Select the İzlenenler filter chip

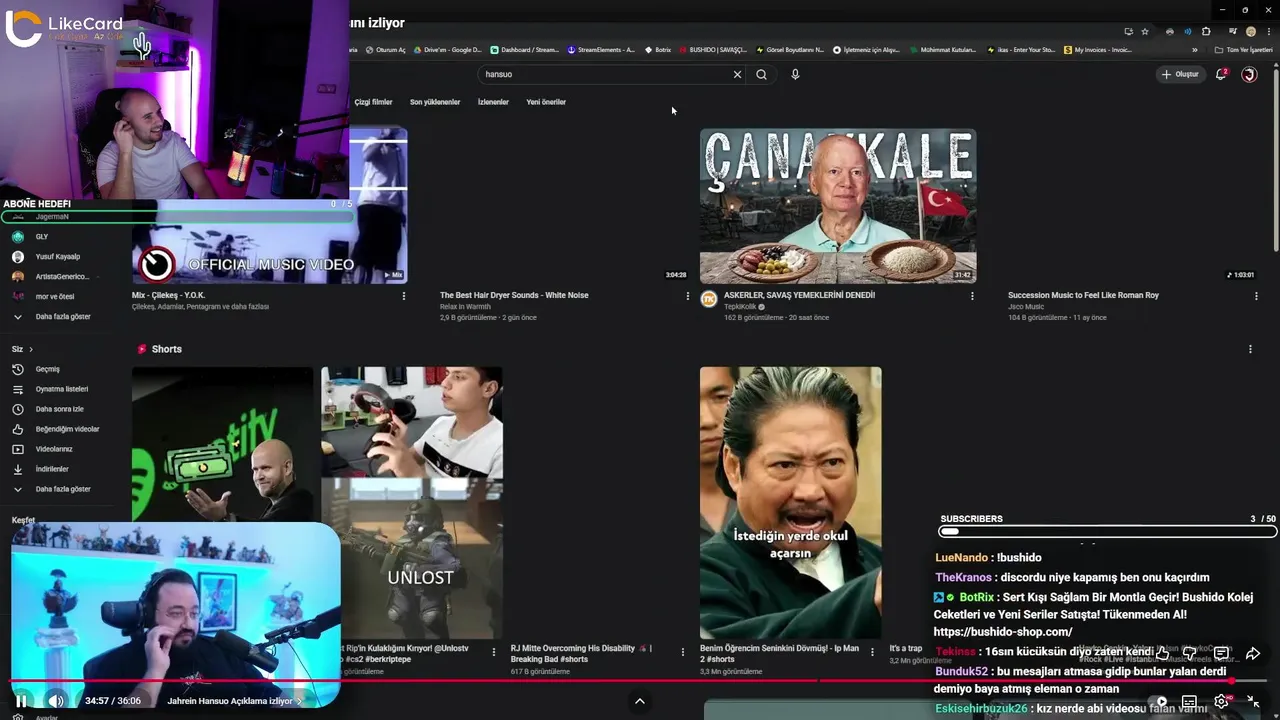[493, 102]
